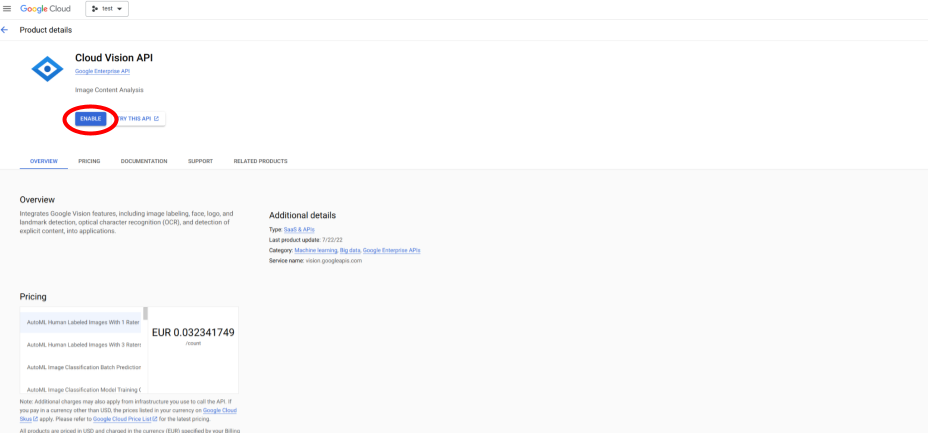The image size is (928, 433).
Task: Open the Documentation tab
Action: coord(144,161)
